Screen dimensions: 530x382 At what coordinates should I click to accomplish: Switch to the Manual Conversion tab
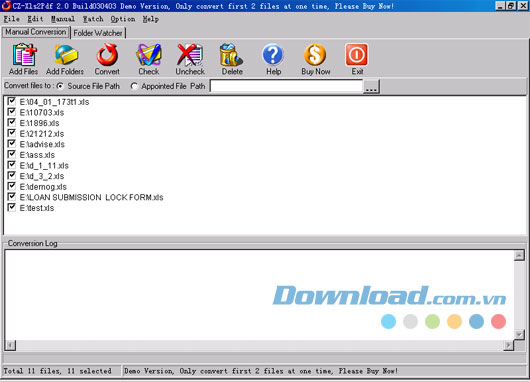pyautogui.click(x=35, y=32)
